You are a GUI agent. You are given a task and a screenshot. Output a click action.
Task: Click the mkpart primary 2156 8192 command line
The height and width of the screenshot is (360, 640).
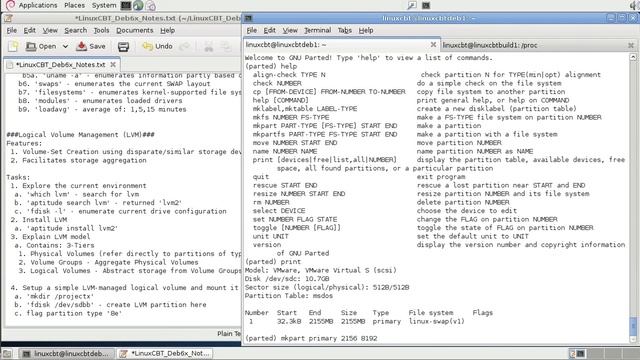(311, 338)
